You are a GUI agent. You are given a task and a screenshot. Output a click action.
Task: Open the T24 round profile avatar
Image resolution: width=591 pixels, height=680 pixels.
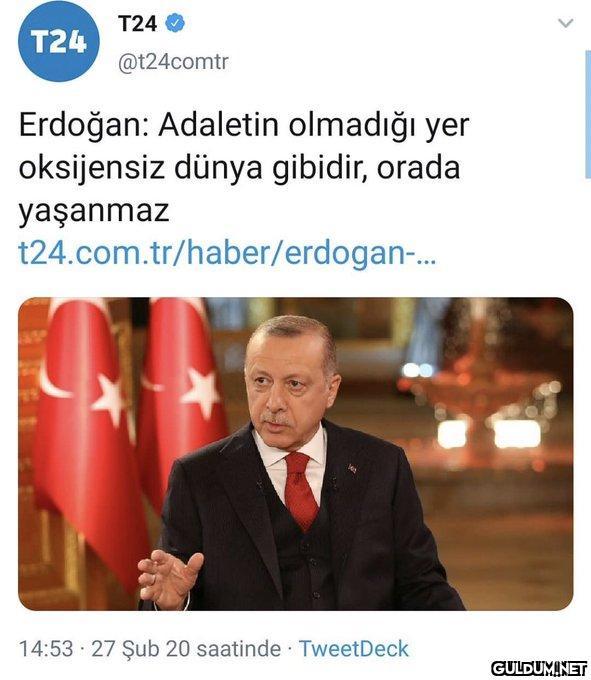coord(59,41)
